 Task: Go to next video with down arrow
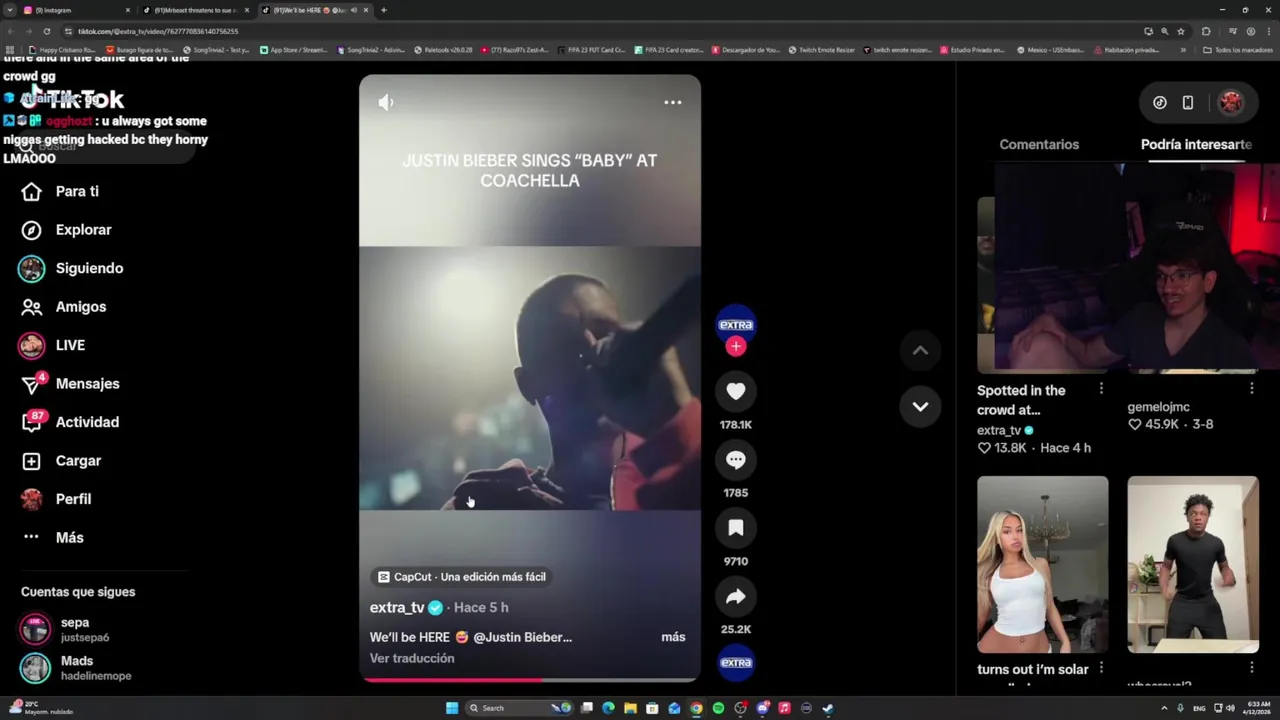(920, 407)
